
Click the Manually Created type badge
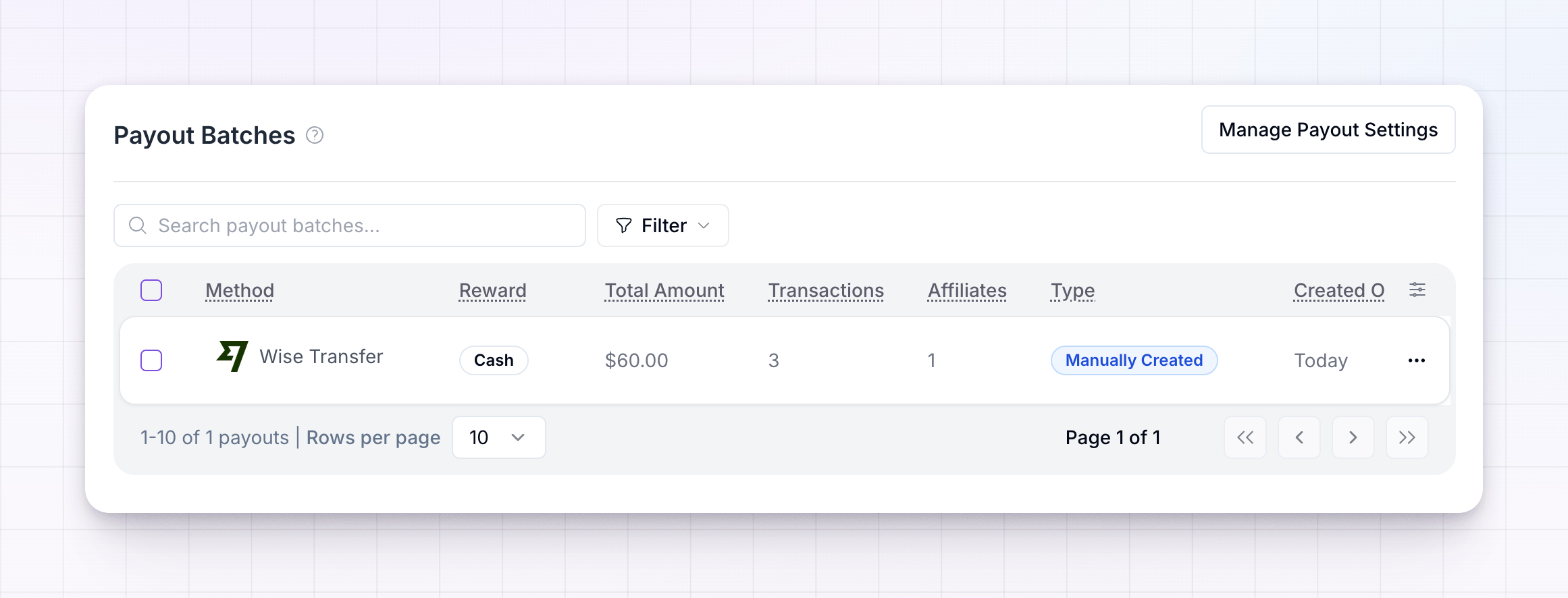point(1134,360)
